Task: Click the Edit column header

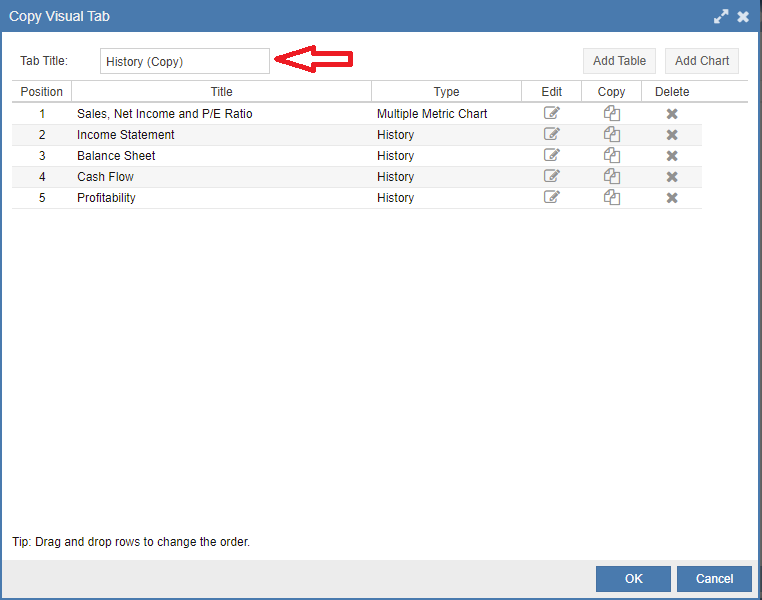Action: [552, 91]
